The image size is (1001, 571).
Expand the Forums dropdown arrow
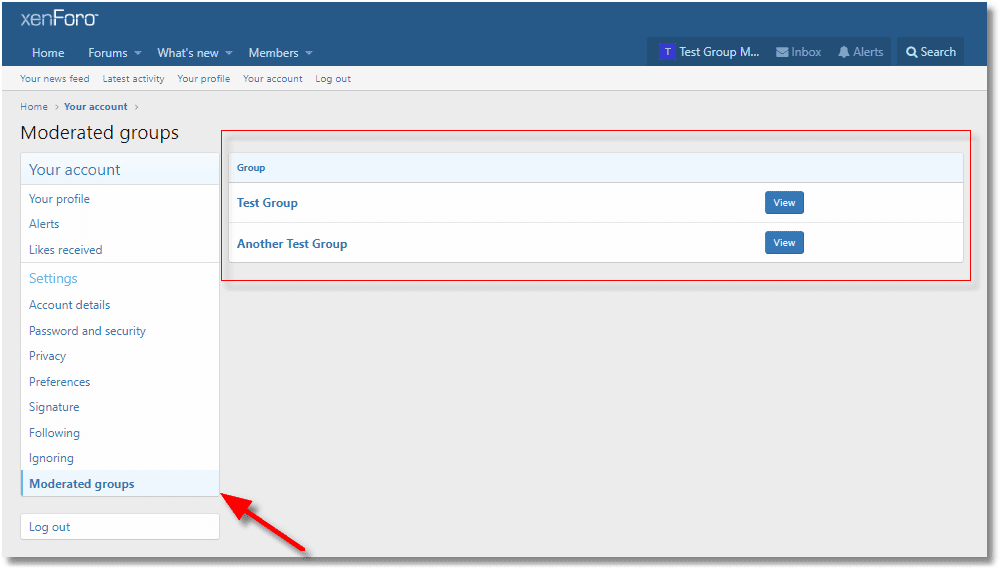pos(138,53)
